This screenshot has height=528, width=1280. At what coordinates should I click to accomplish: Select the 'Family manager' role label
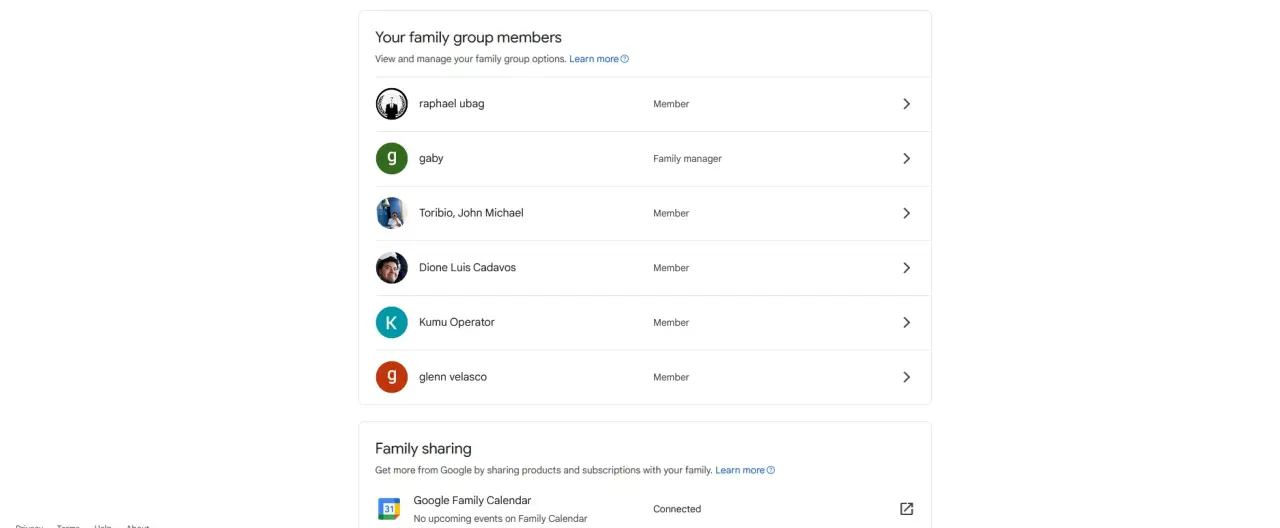point(687,159)
